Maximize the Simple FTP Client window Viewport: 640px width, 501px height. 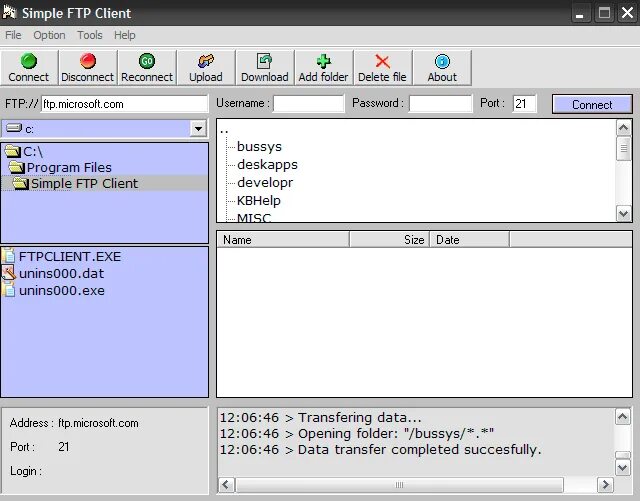(x=604, y=13)
